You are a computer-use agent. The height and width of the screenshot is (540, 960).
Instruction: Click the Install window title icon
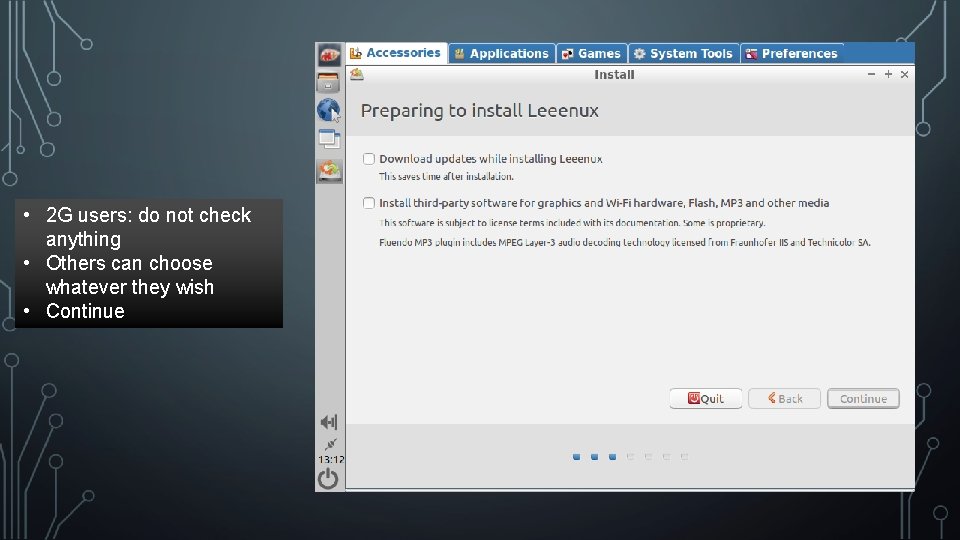point(357,75)
